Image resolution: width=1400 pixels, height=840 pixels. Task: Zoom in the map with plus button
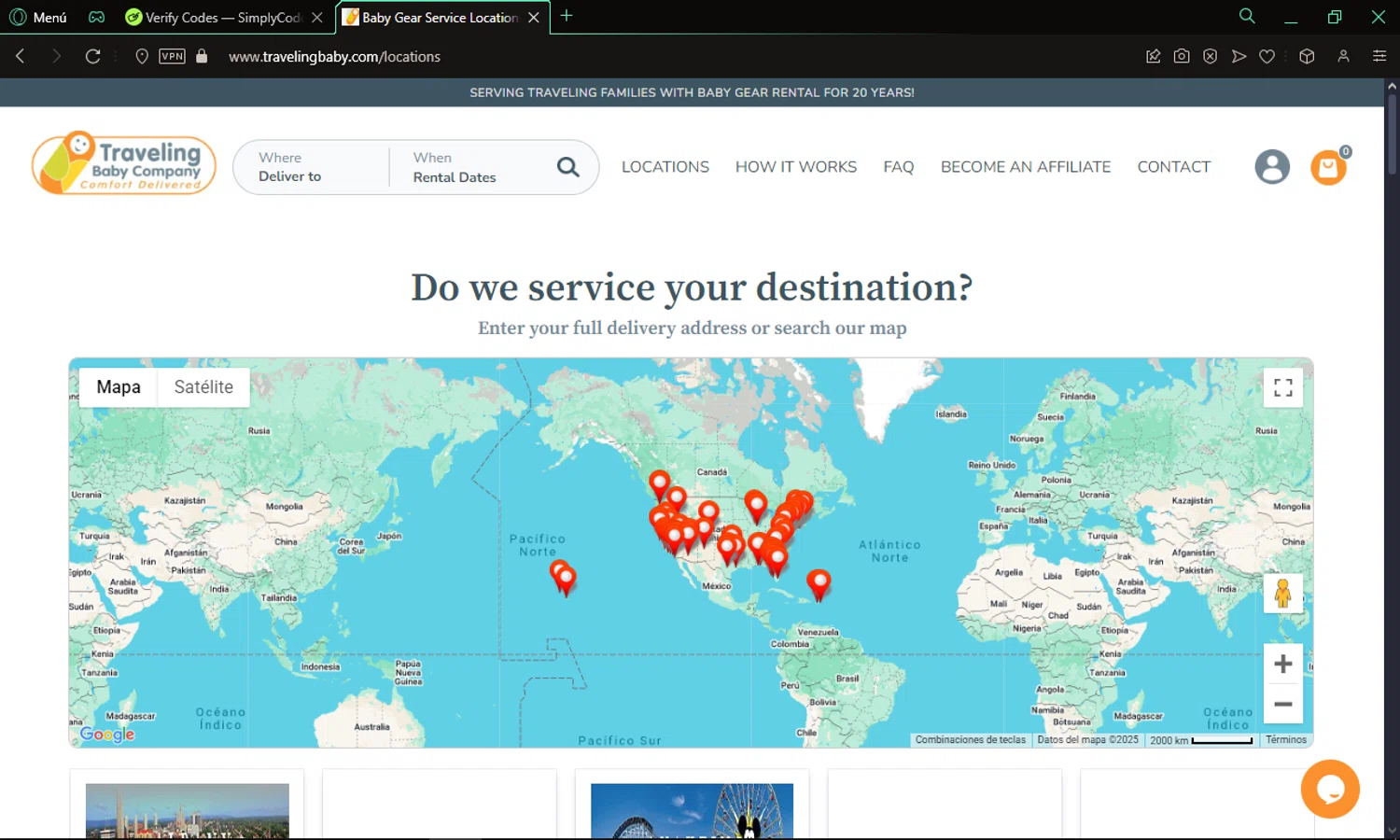point(1283,664)
